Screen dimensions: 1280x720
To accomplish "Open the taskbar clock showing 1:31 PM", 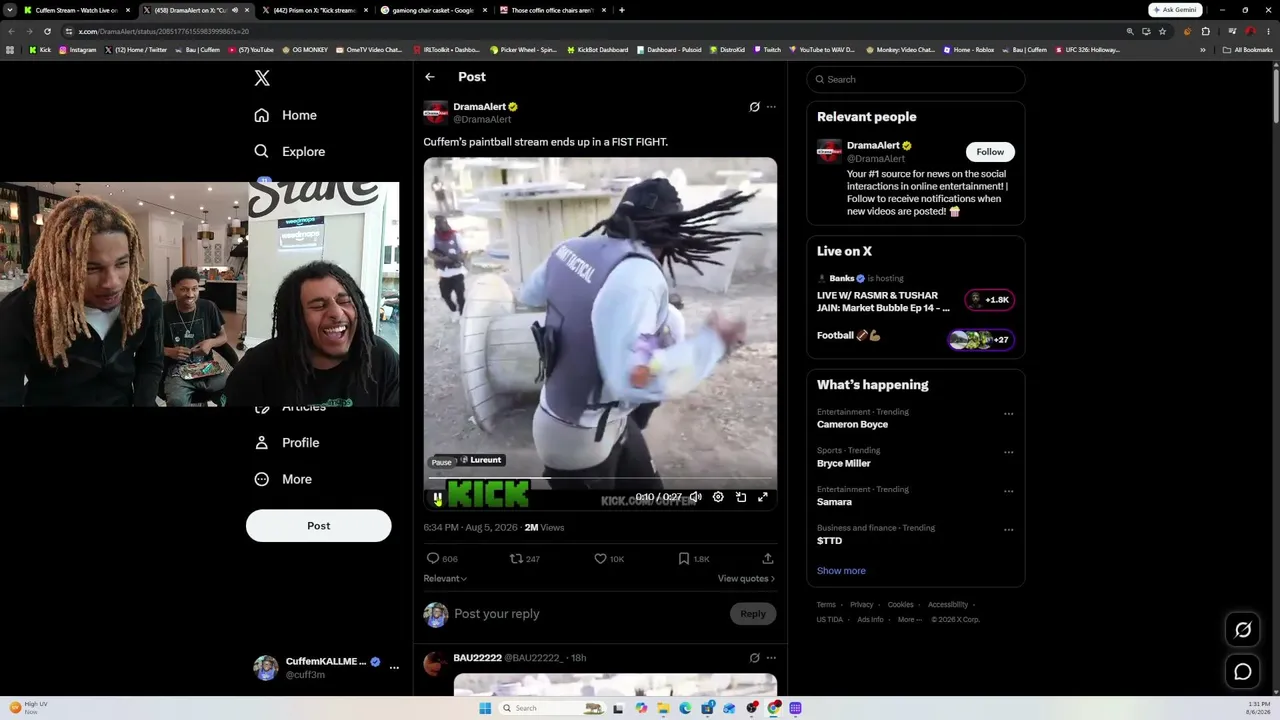I will pyautogui.click(x=1259, y=707).
